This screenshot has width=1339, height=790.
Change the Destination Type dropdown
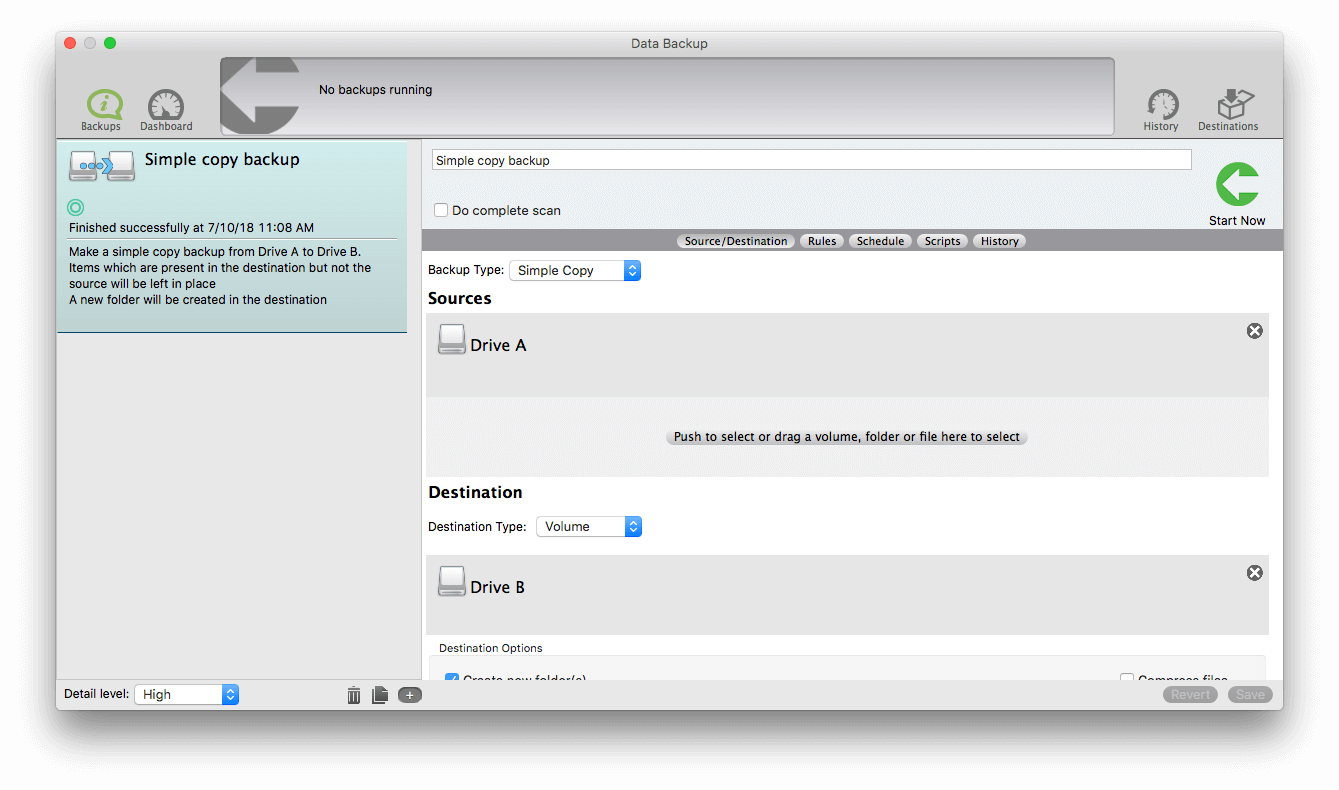point(589,526)
